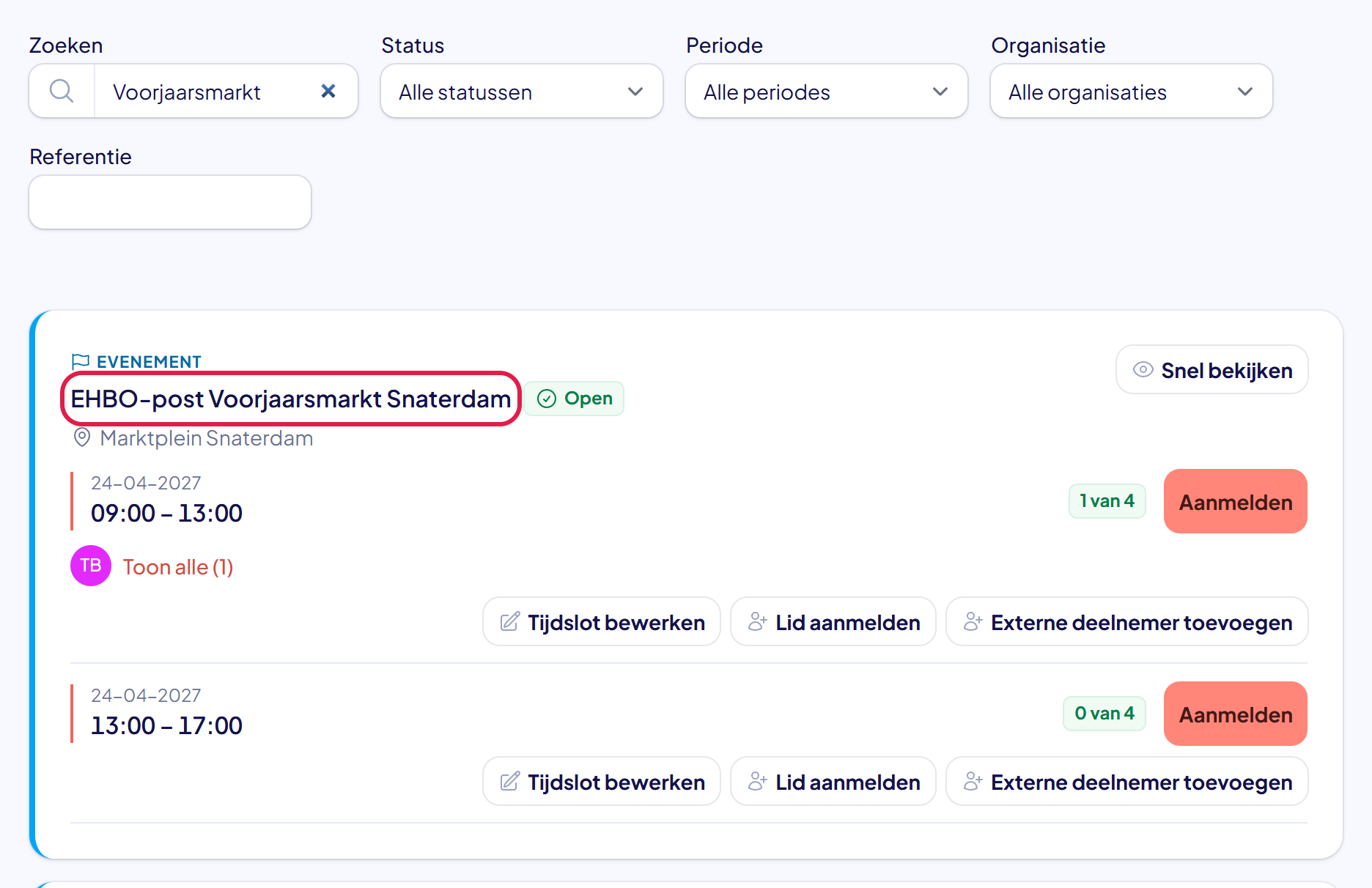This screenshot has width=1372, height=888.
Task: Click the Evenement flag icon
Action: click(x=81, y=361)
